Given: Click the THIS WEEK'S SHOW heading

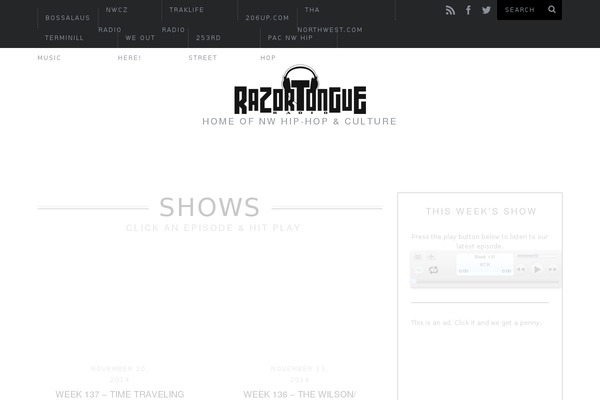Looking at the screenshot, I should (481, 211).
